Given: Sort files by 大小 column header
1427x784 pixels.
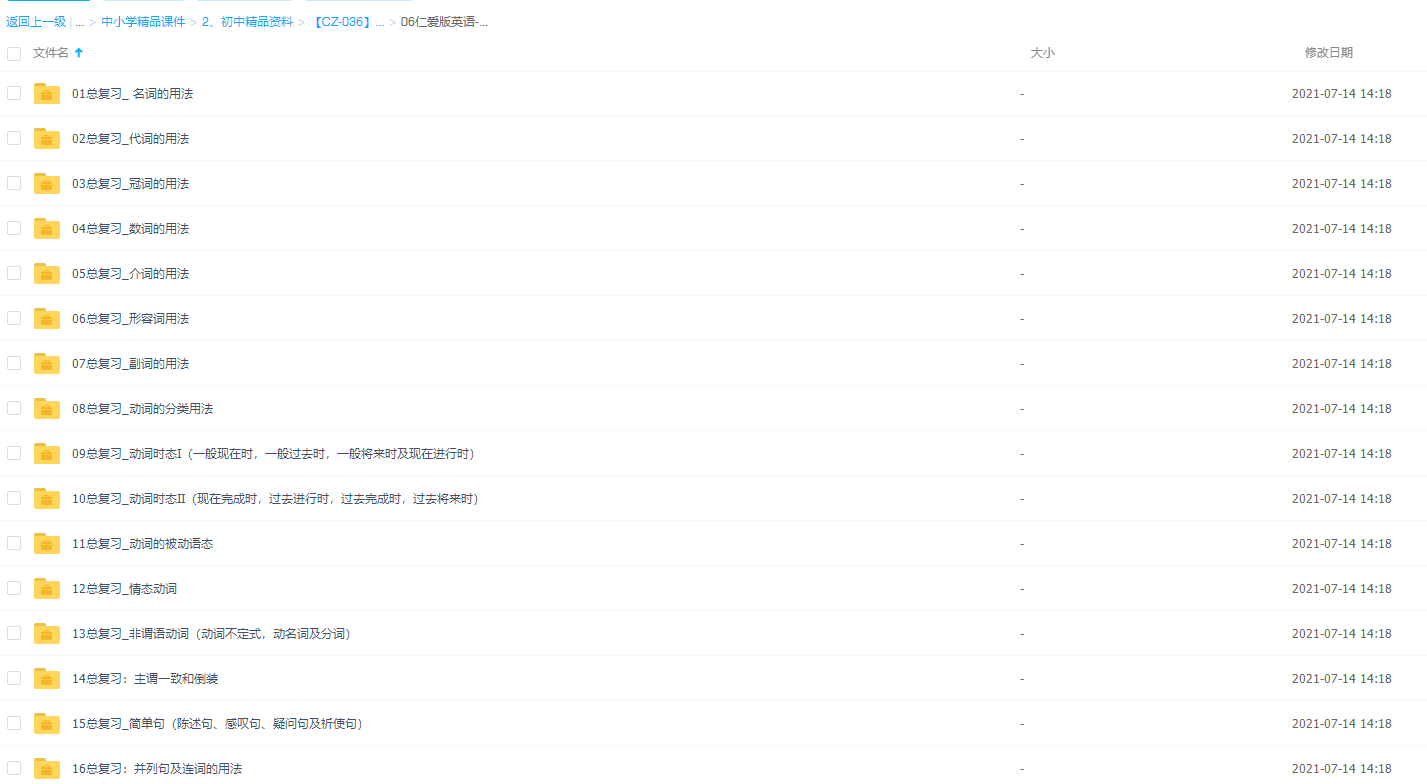Looking at the screenshot, I should 1042,53.
